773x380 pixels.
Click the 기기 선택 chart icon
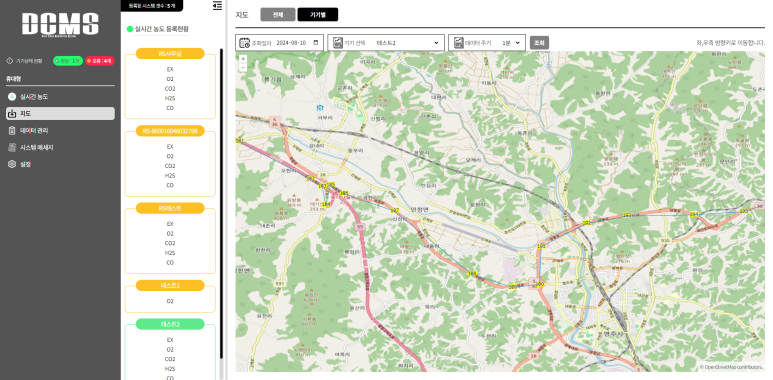(337, 43)
